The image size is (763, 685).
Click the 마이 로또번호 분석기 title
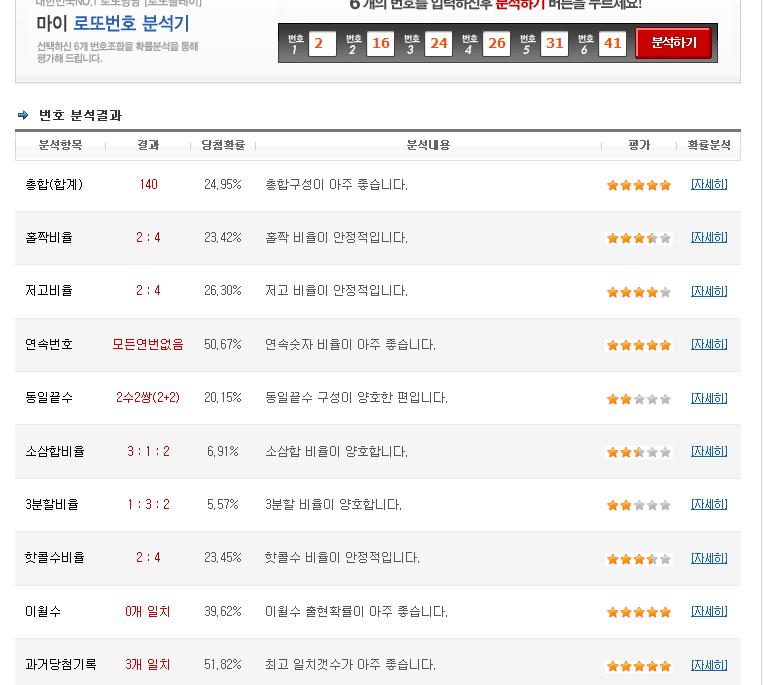point(112,23)
